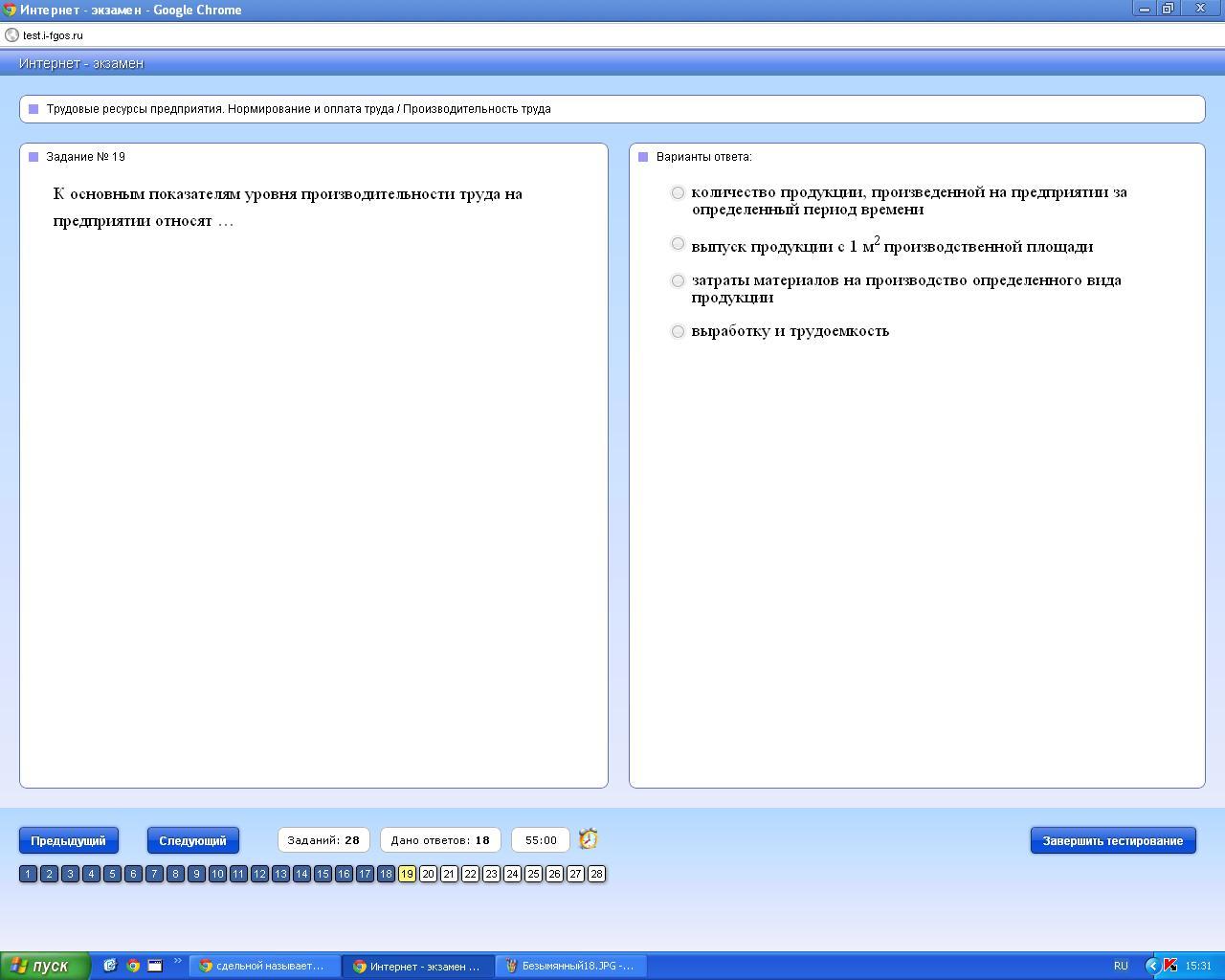Switch to 'Интернет - экзамен' taskbar window

418,966
